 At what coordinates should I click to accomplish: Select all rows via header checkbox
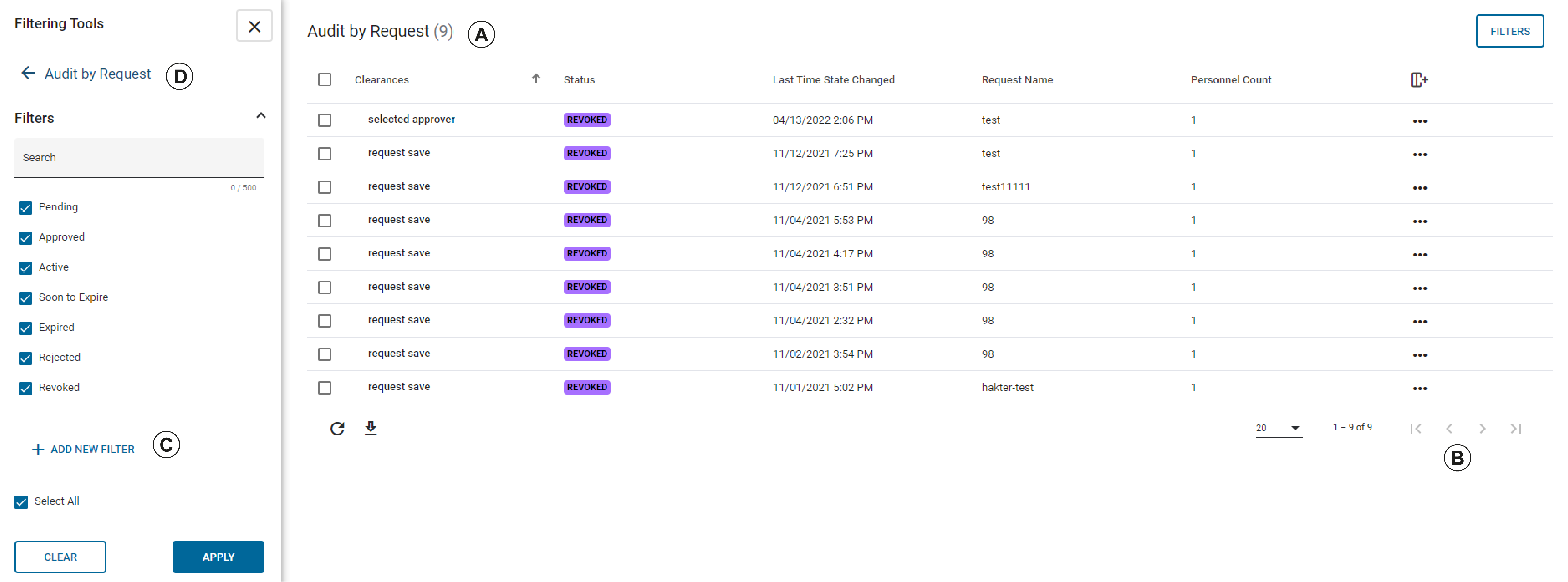[x=324, y=80]
